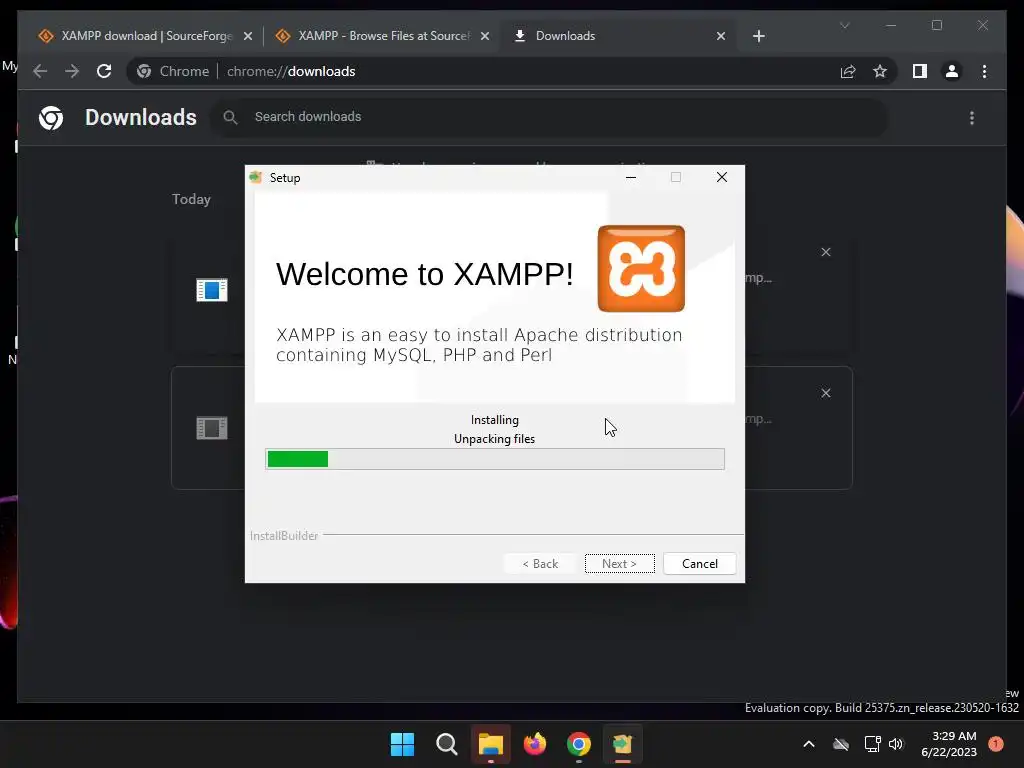The height and width of the screenshot is (768, 1024).
Task: Go back in Chrome
Action: [40, 71]
